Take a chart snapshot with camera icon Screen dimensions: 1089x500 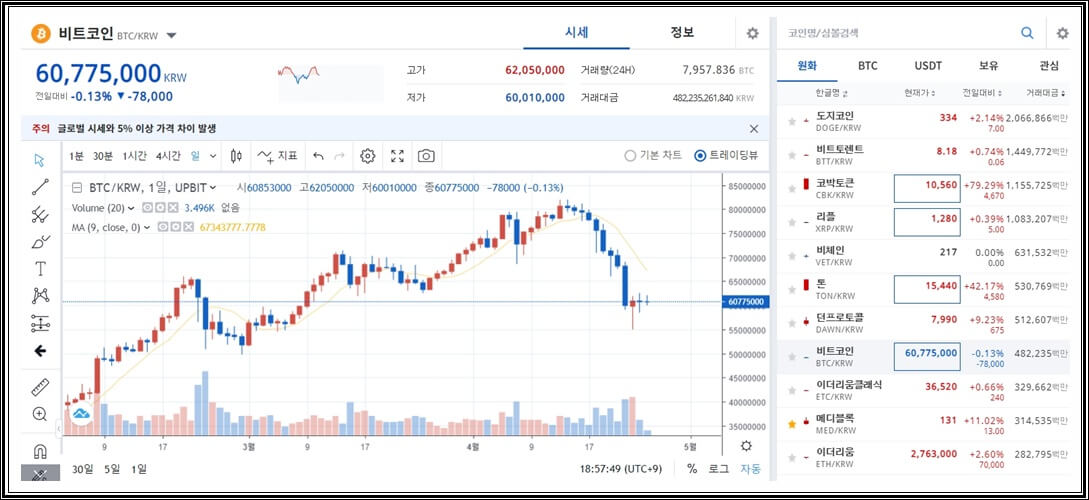pos(426,156)
